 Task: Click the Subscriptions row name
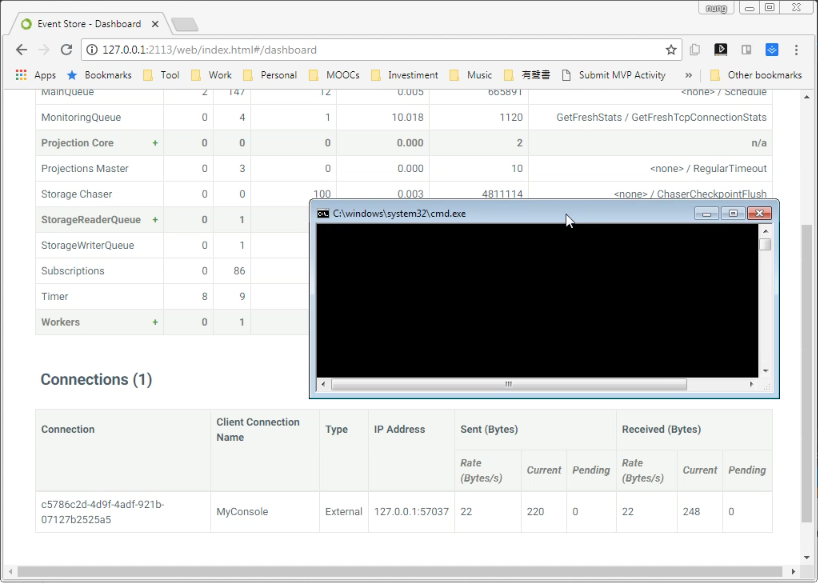pos(73,271)
